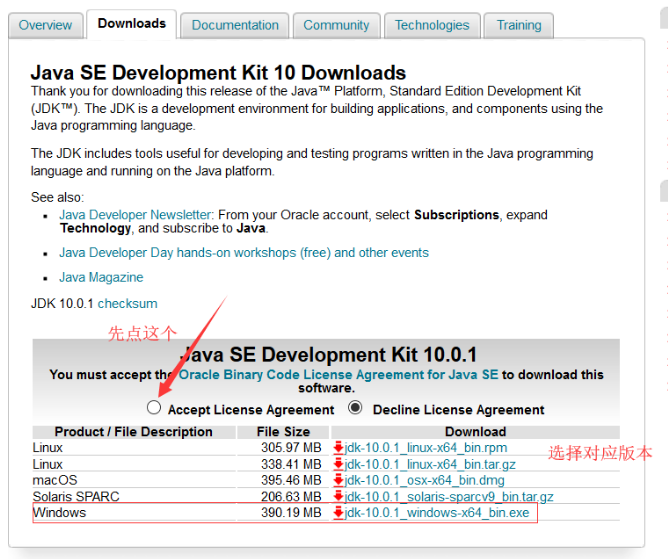Click the File Size column header
668x559 pixels.
pyautogui.click(x=283, y=432)
